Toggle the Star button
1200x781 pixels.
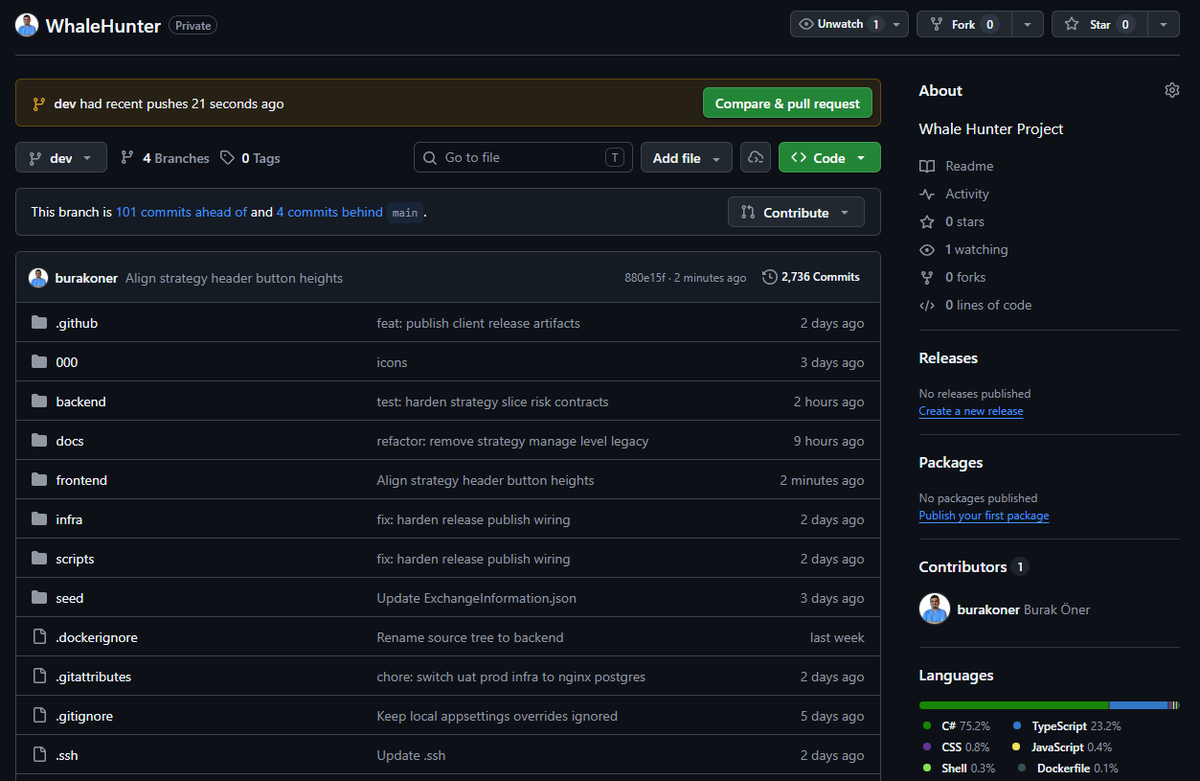[x=1099, y=24]
